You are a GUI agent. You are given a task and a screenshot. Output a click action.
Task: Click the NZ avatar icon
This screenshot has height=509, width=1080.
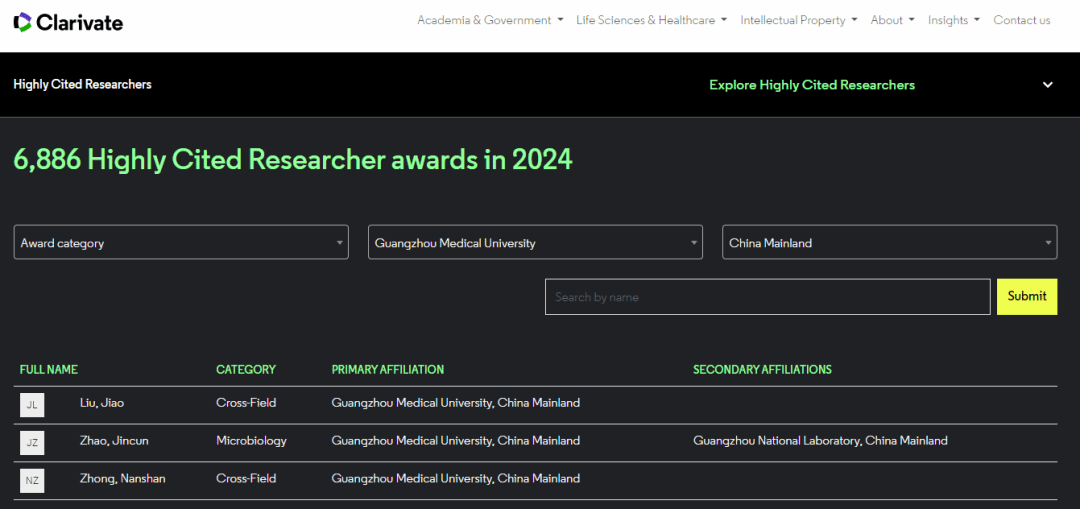click(32, 481)
